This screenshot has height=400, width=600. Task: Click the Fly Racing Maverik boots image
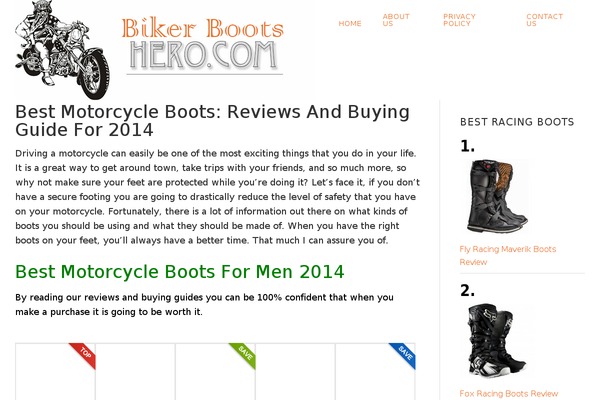pos(497,196)
